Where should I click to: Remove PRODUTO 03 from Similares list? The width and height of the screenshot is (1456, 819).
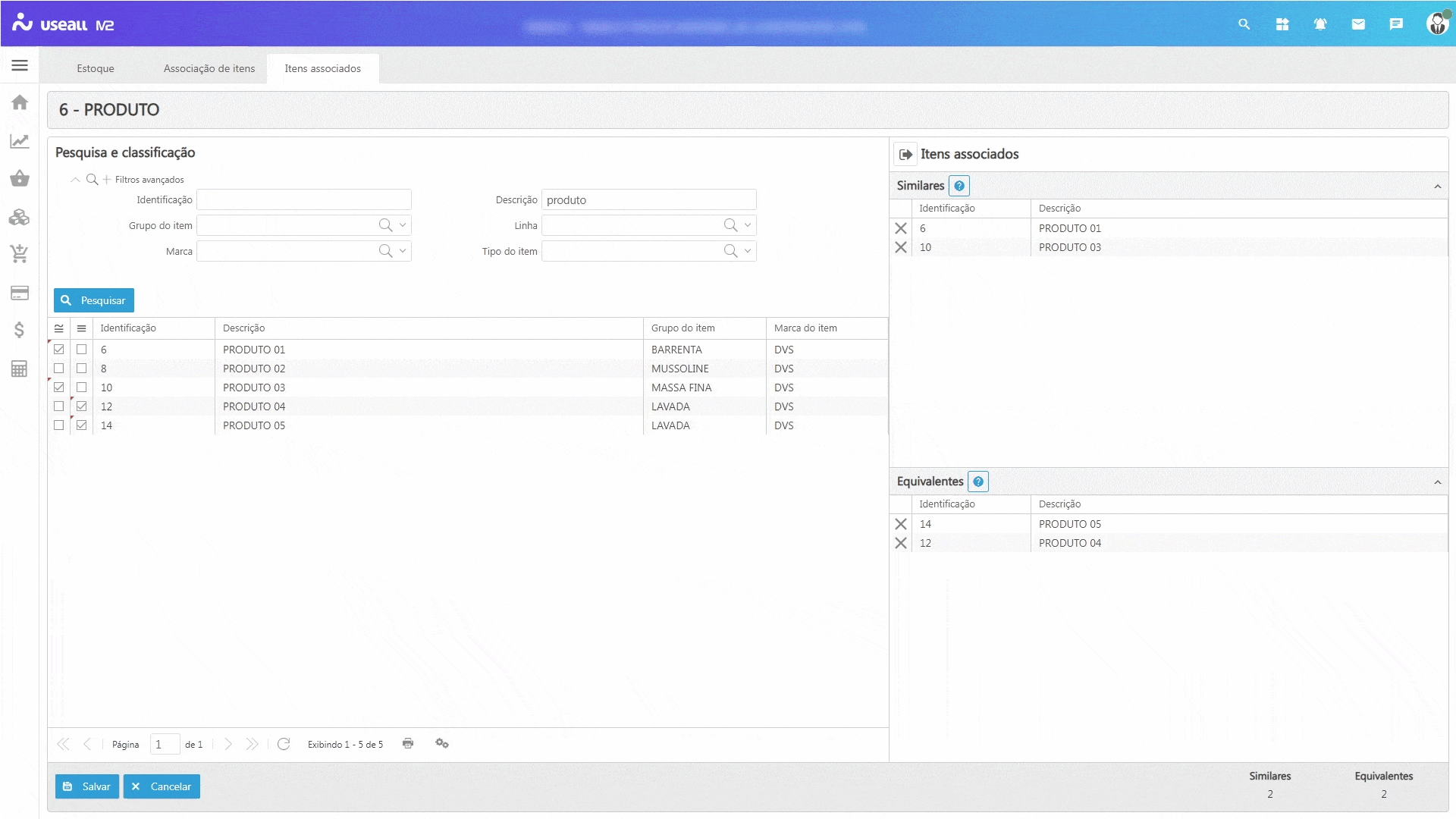click(901, 247)
